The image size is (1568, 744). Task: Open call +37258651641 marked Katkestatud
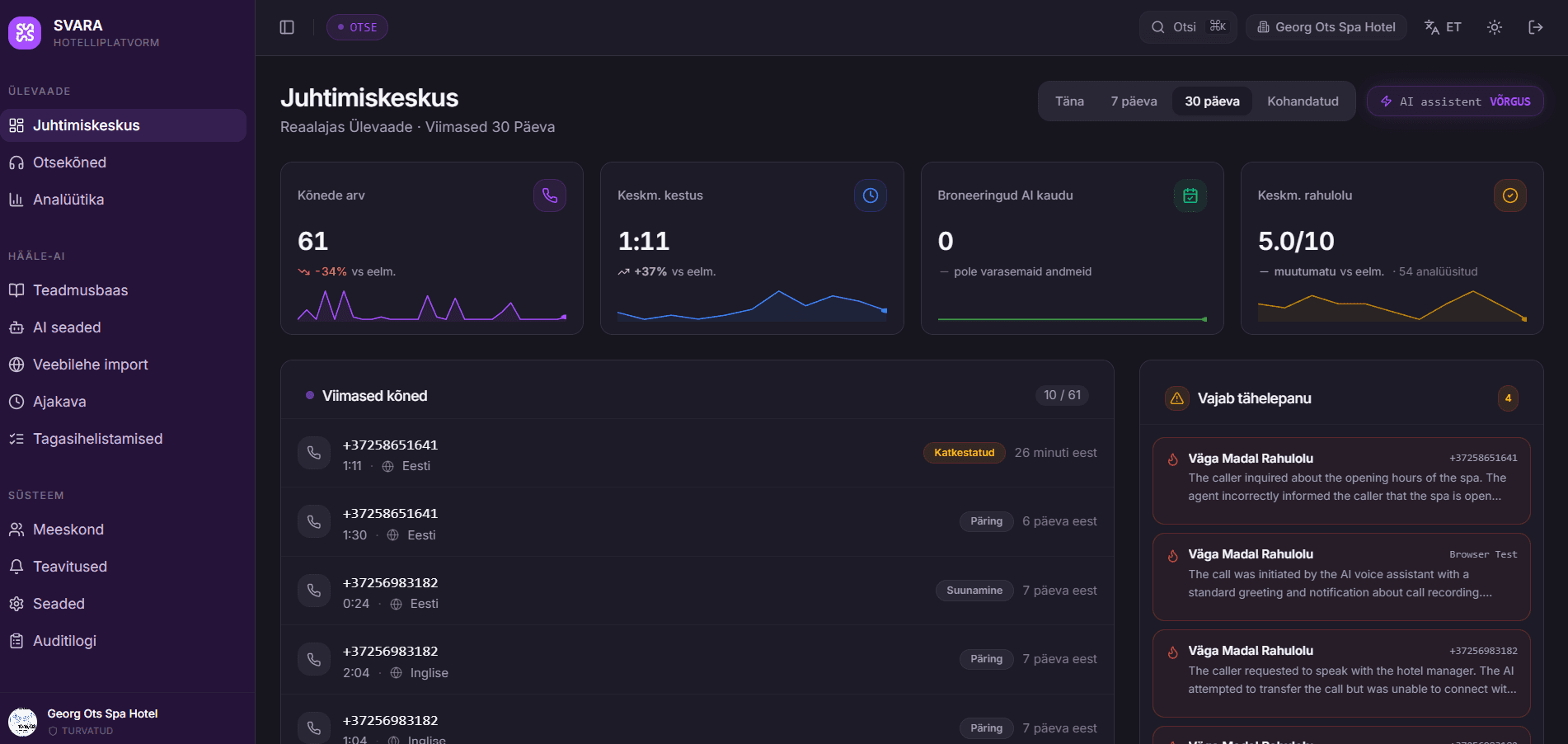[697, 453]
